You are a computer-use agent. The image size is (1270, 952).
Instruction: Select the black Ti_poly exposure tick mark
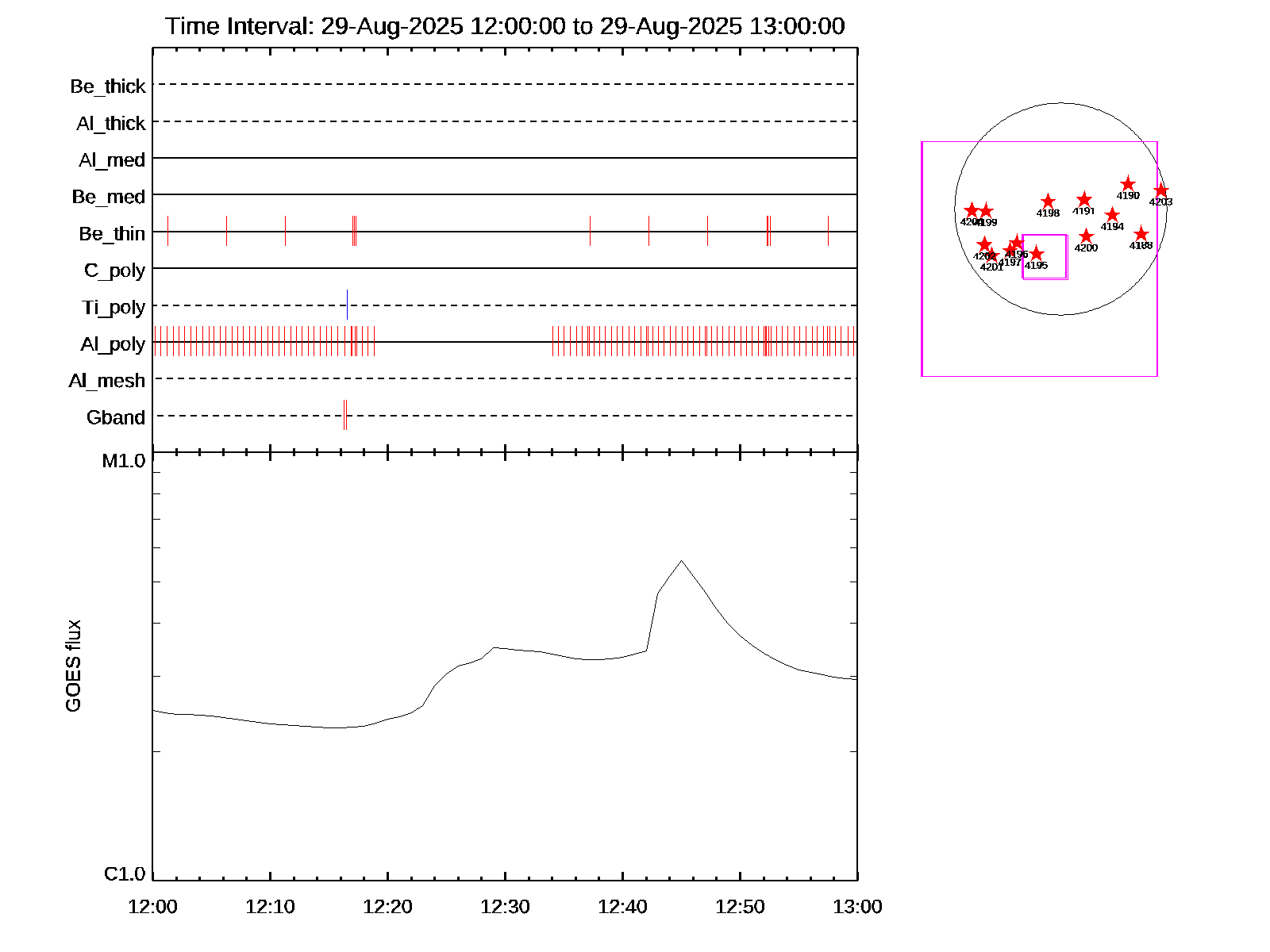click(347, 305)
